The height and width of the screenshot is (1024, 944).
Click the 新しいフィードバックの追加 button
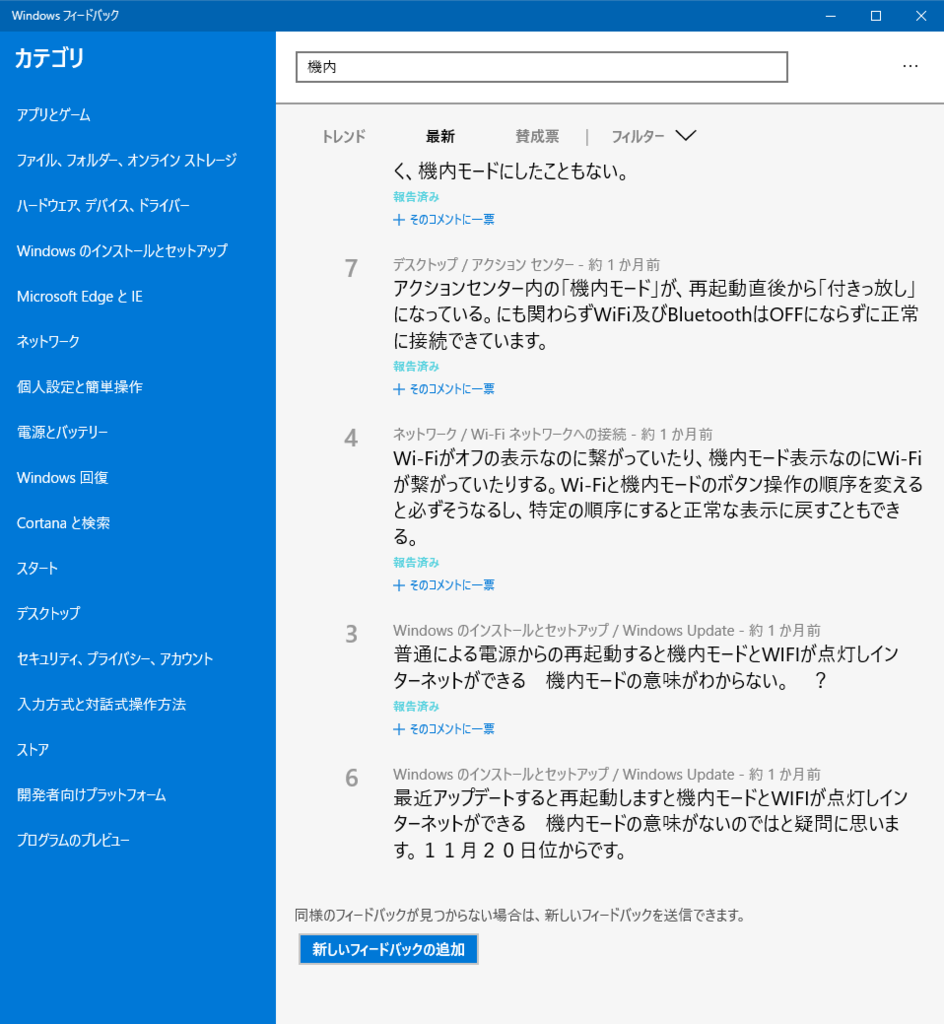388,949
